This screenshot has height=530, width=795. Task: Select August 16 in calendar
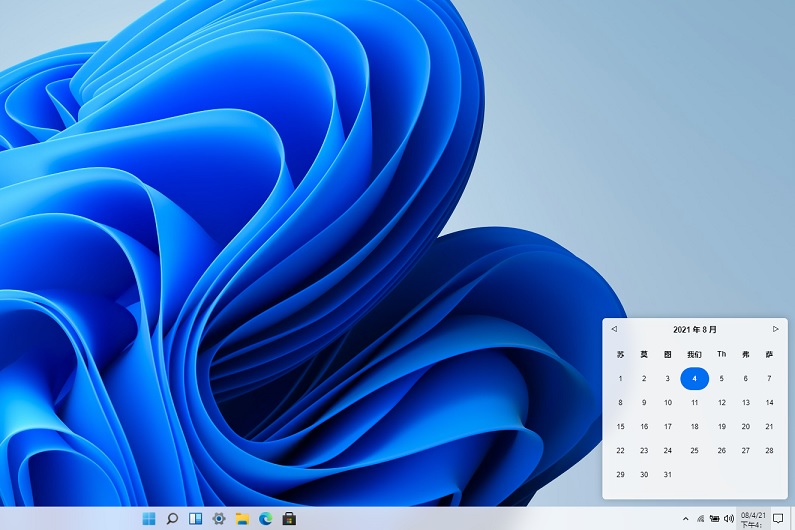pos(644,427)
